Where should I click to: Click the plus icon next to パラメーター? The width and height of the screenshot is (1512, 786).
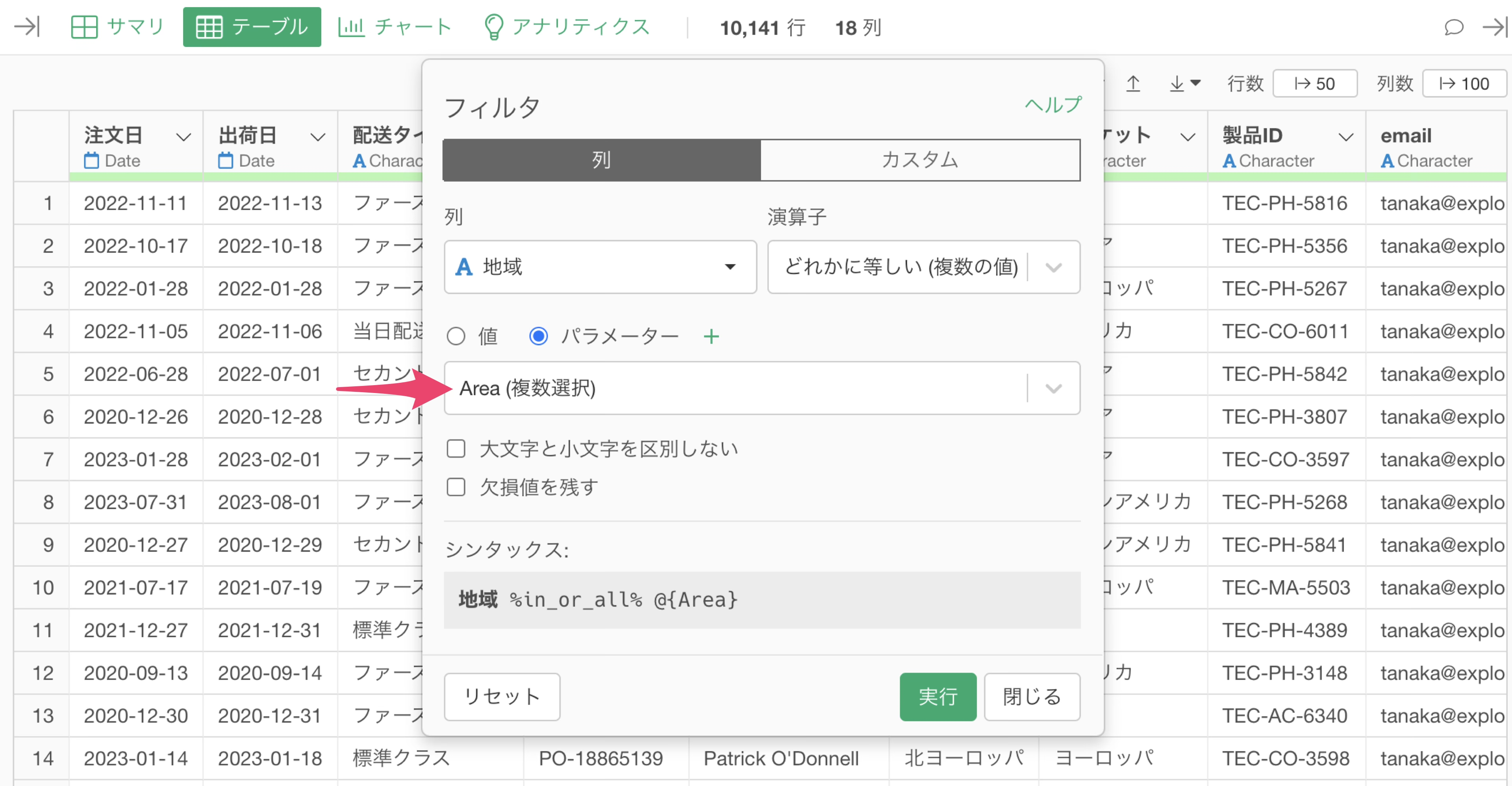pyautogui.click(x=711, y=336)
